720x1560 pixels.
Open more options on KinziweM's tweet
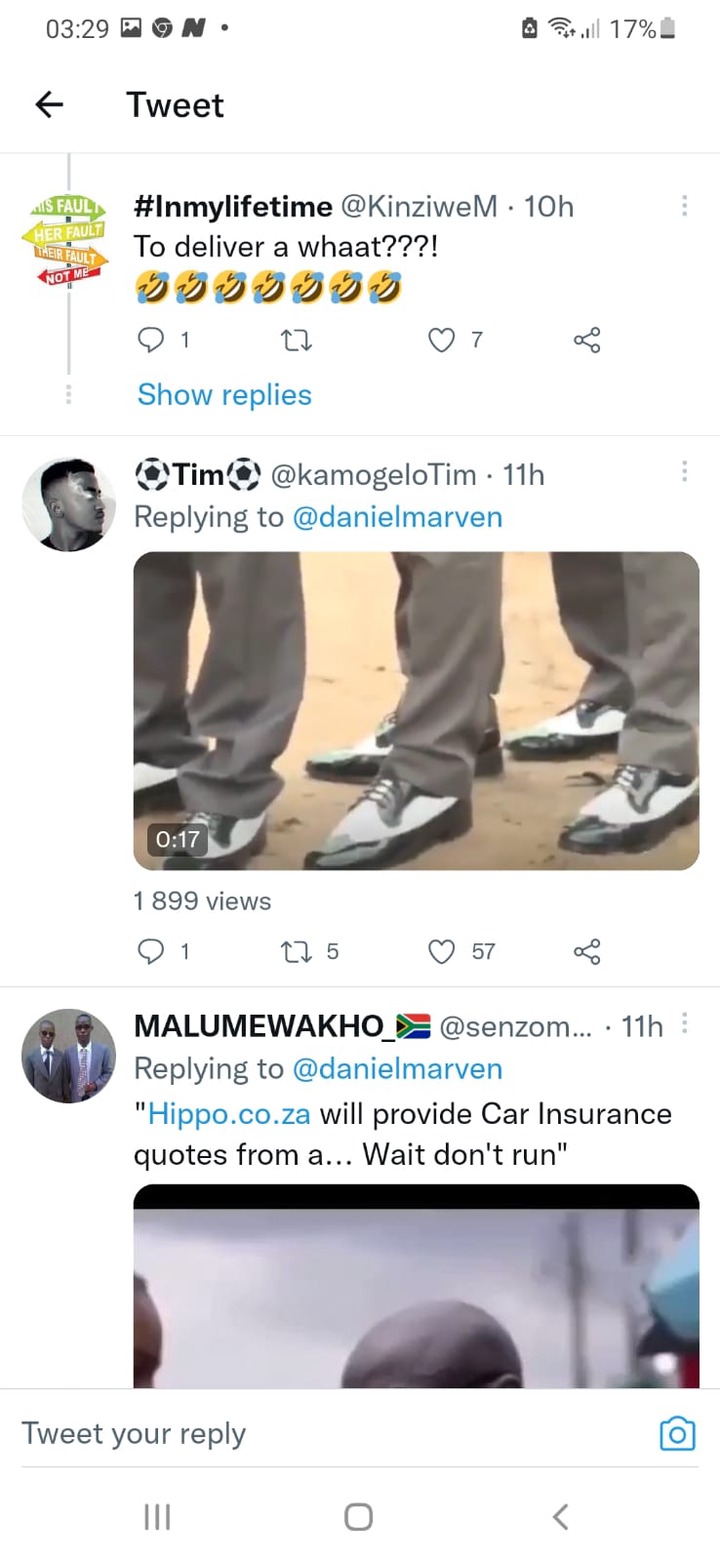[x=684, y=206]
